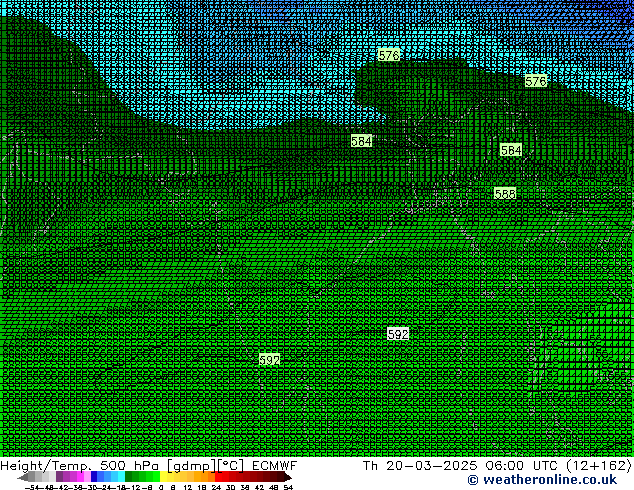Click the ECMWF model name
This screenshot has width=634, height=490.
pos(274,466)
